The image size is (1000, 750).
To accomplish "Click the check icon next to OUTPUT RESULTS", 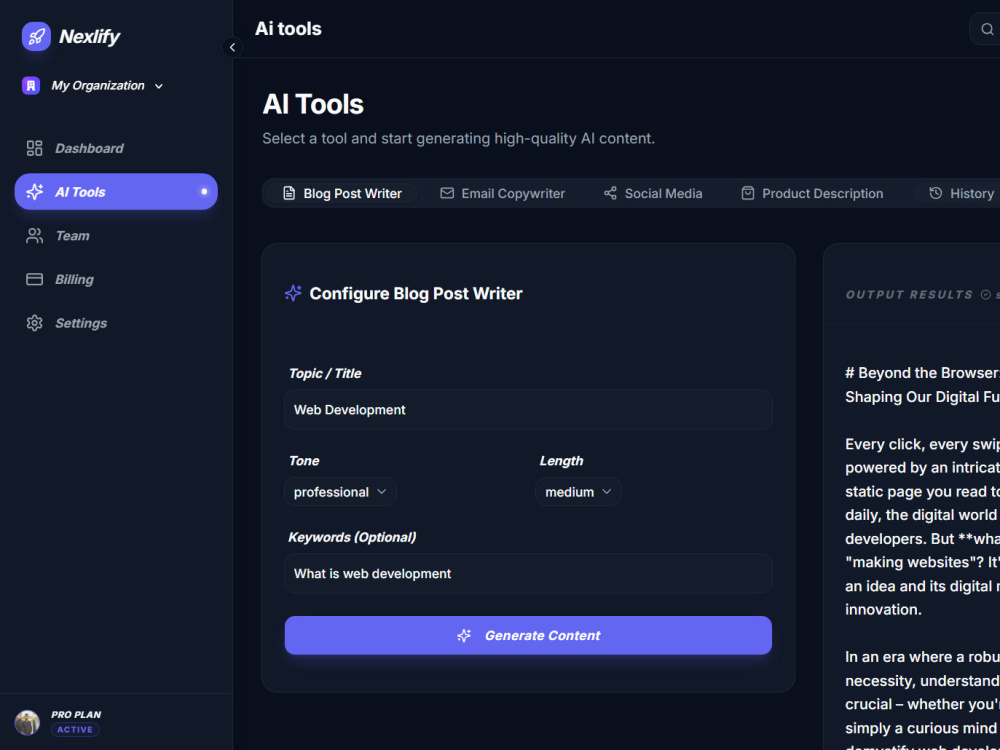I will click(985, 295).
